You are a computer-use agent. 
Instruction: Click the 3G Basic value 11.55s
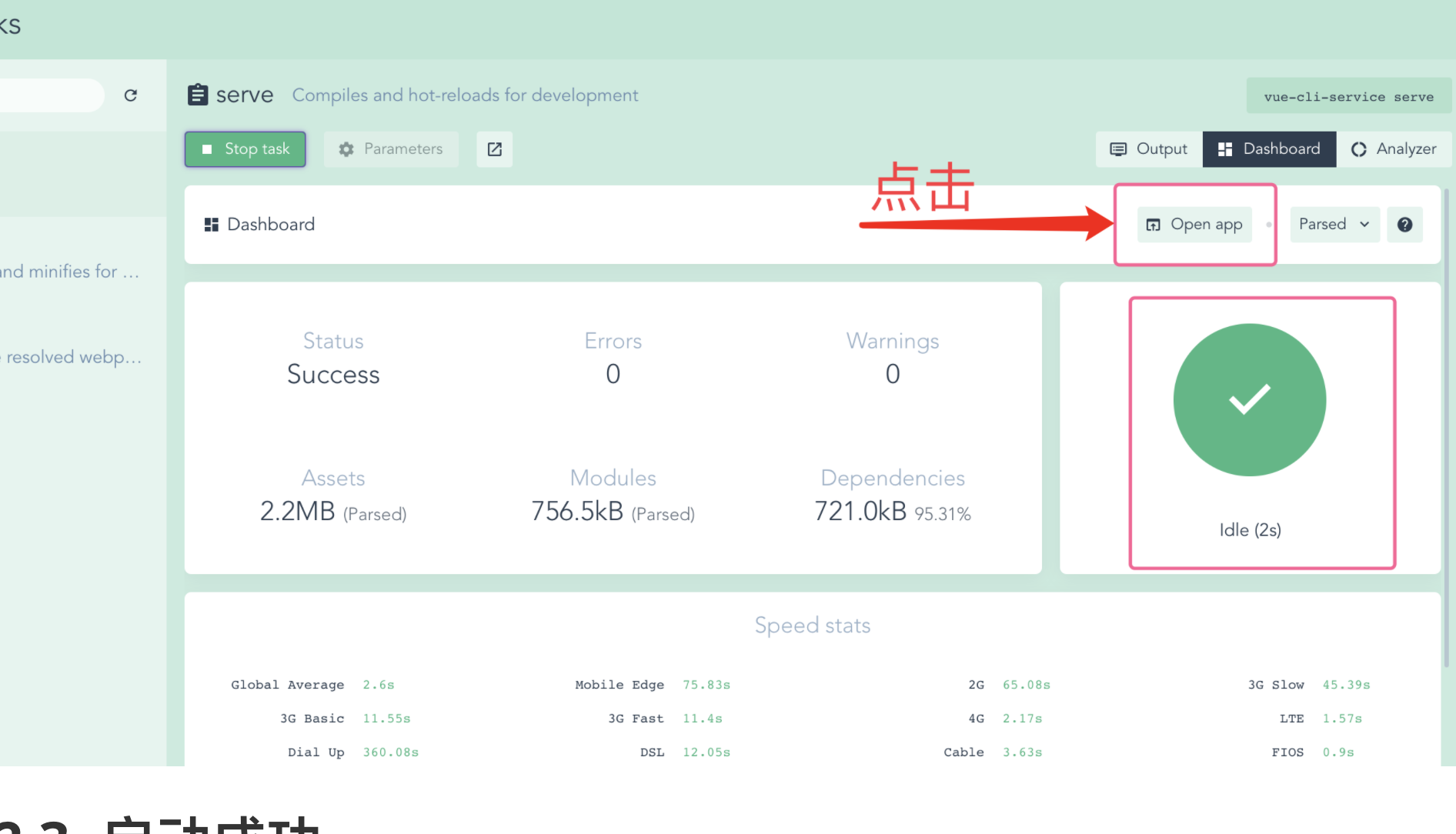[x=386, y=719]
